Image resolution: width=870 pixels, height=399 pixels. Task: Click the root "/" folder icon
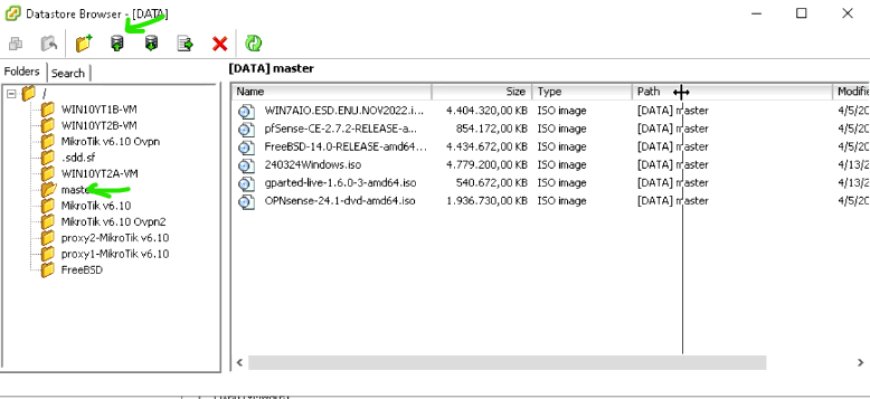(29, 93)
